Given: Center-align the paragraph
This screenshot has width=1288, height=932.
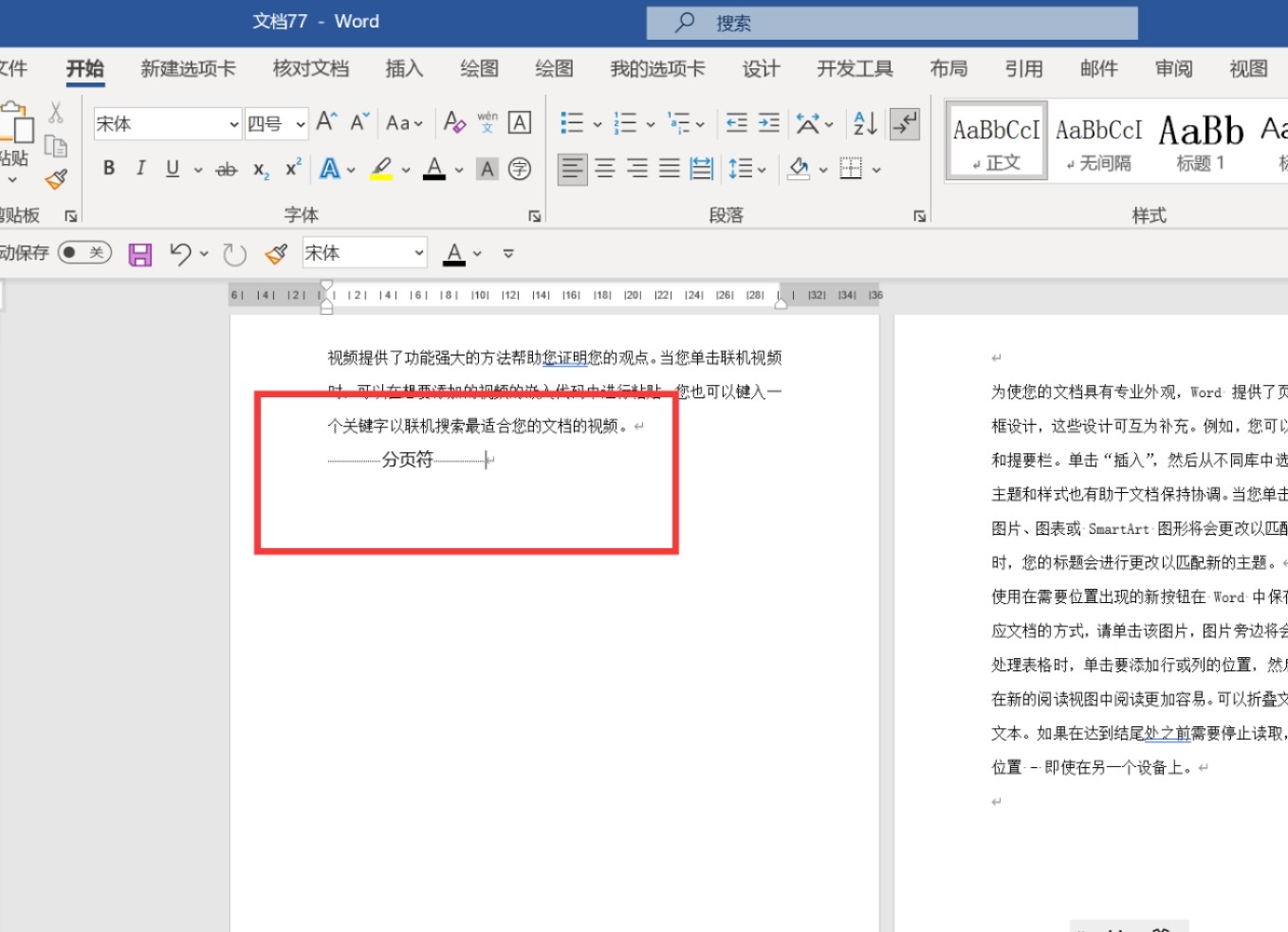Looking at the screenshot, I should [605, 169].
